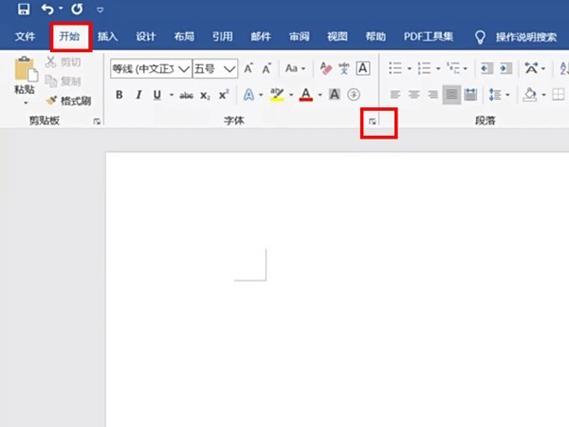Select the 开始 ribbon tab
The width and height of the screenshot is (569, 427).
coord(69,36)
